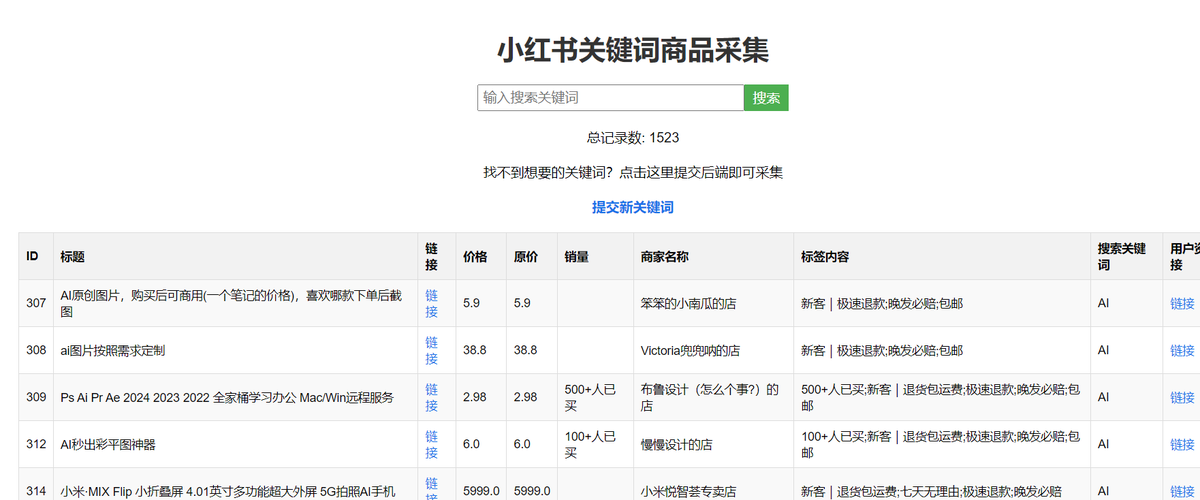Viewport: 1200px width, 500px height.
Task: Click price 5999.0 in row 314's 价格 column
Action: pyautogui.click(x=481, y=491)
